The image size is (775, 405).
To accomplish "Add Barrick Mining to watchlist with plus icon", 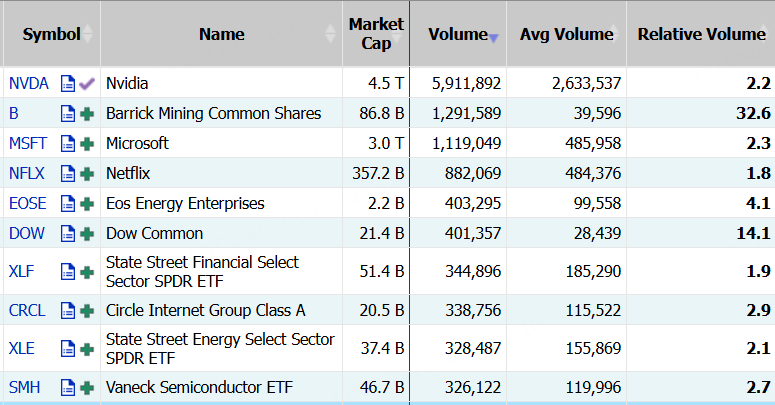I will click(x=87, y=113).
